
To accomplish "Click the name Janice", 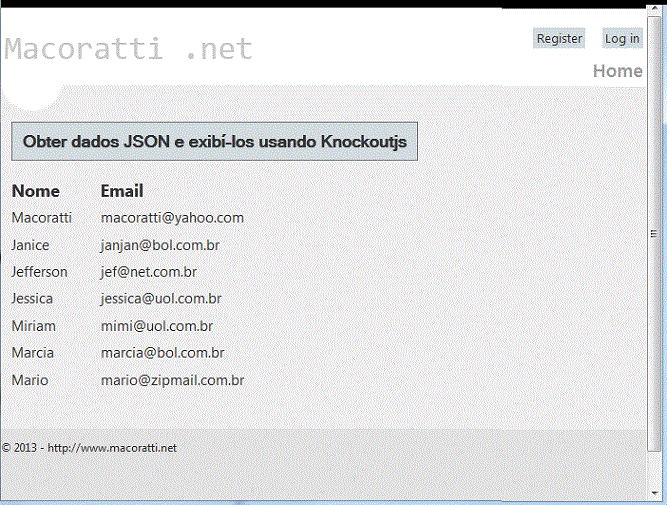I will pos(30,245).
